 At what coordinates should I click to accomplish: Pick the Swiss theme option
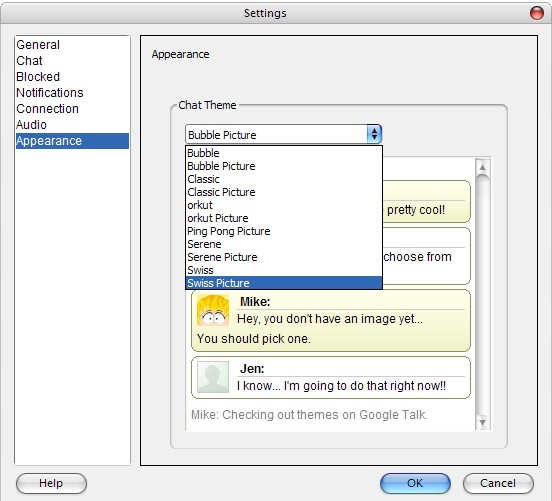pos(284,270)
